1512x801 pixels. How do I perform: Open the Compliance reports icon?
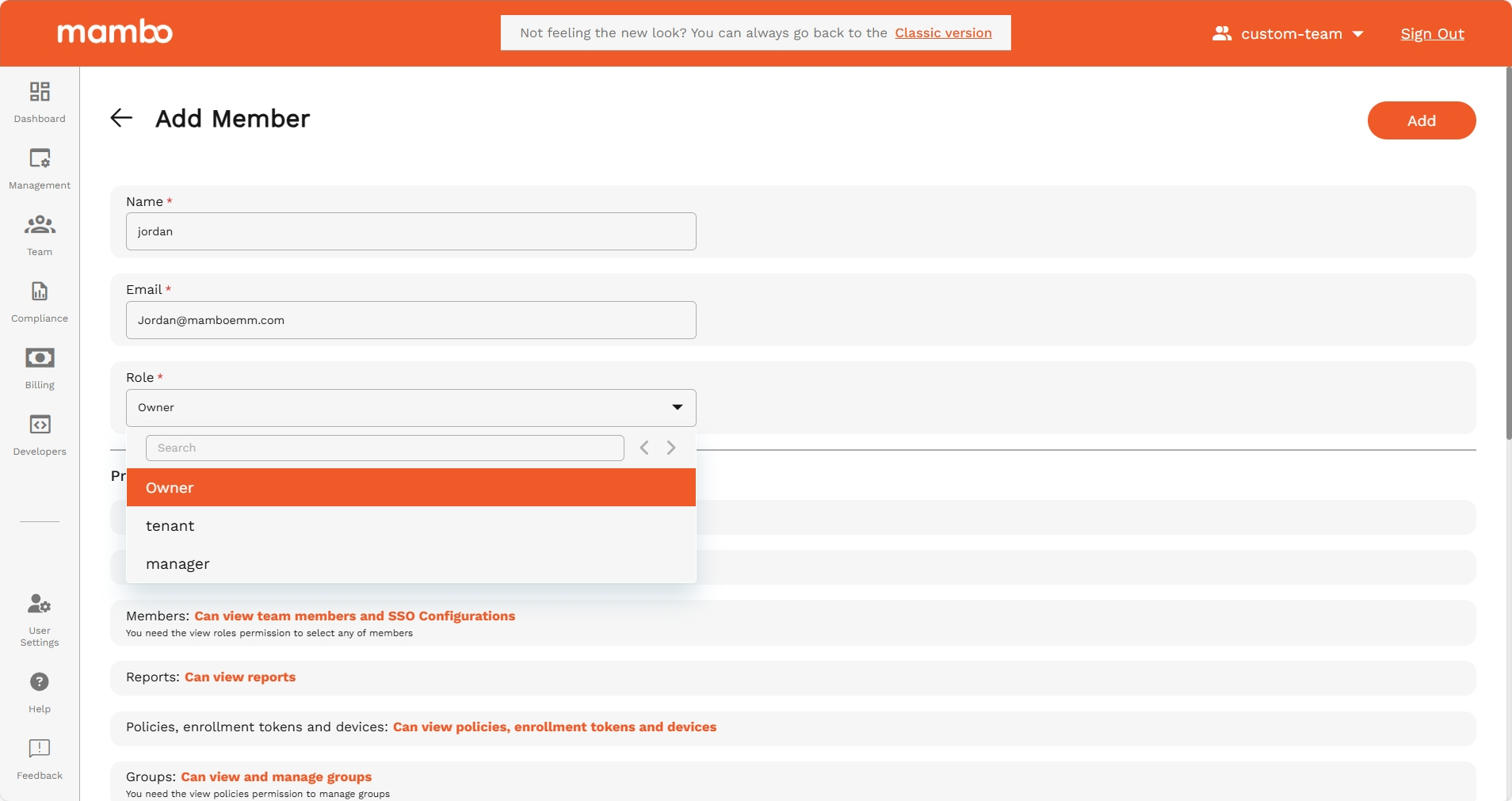[40, 292]
